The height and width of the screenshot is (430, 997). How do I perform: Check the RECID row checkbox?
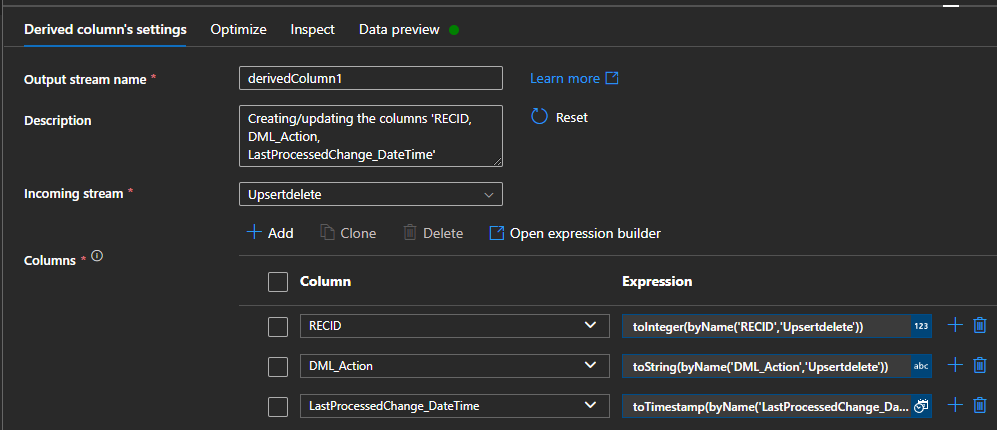tap(278, 326)
